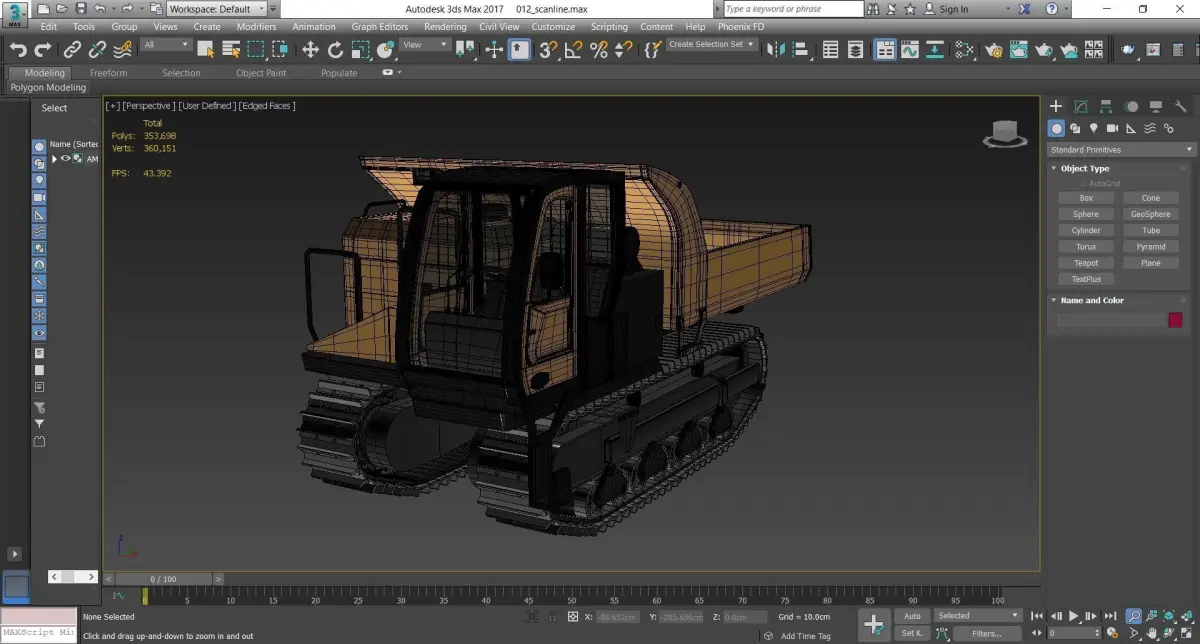This screenshot has height=644, width=1200.
Task: Expand the AM object tree arrow
Action: click(54, 159)
